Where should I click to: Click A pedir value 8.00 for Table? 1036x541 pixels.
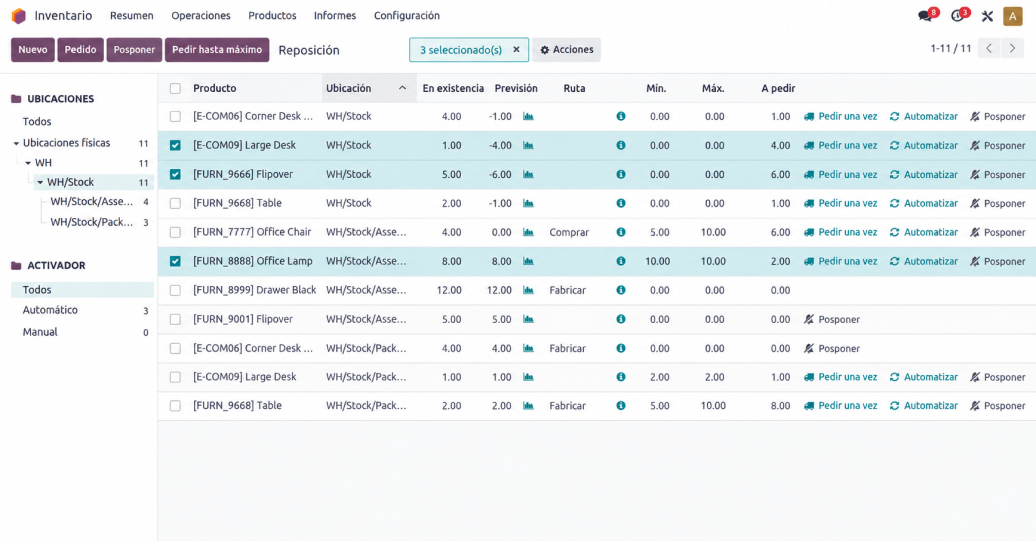pyautogui.click(x=780, y=406)
